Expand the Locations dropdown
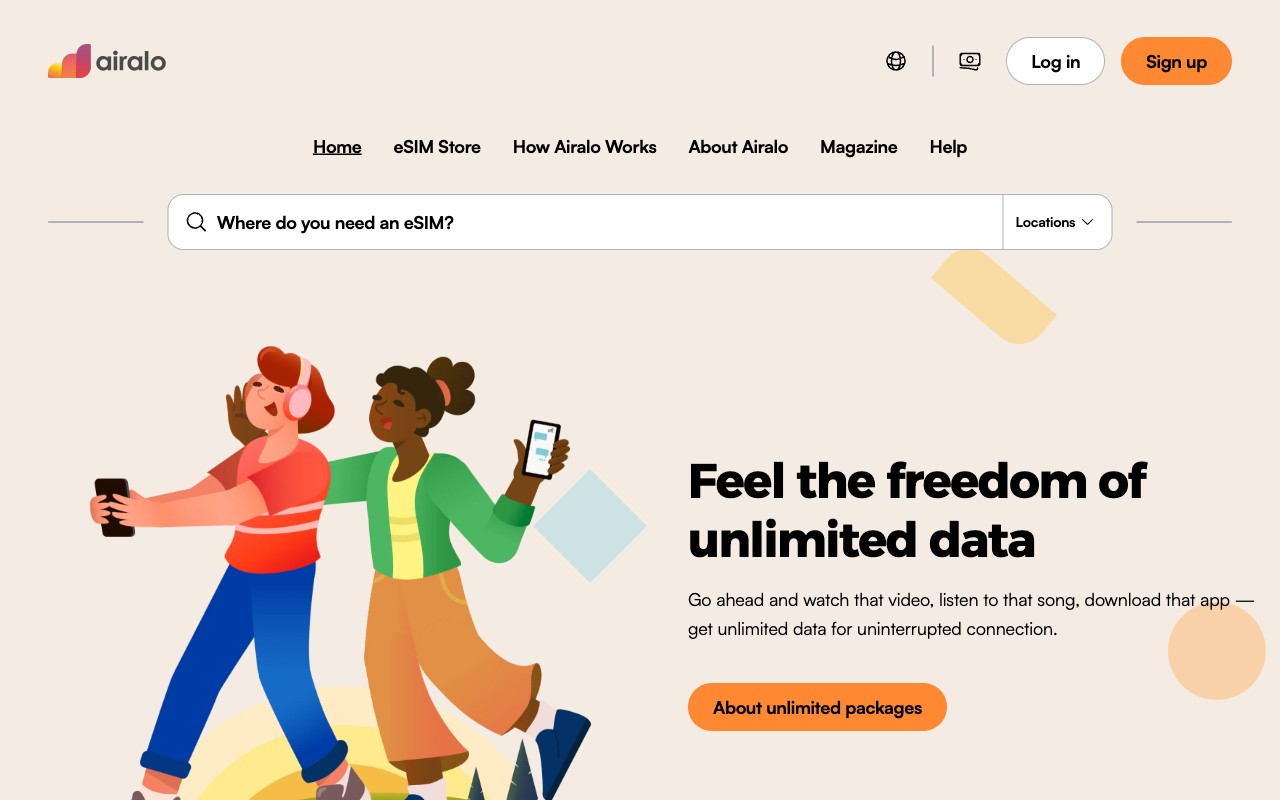1280x800 pixels. tap(1056, 222)
